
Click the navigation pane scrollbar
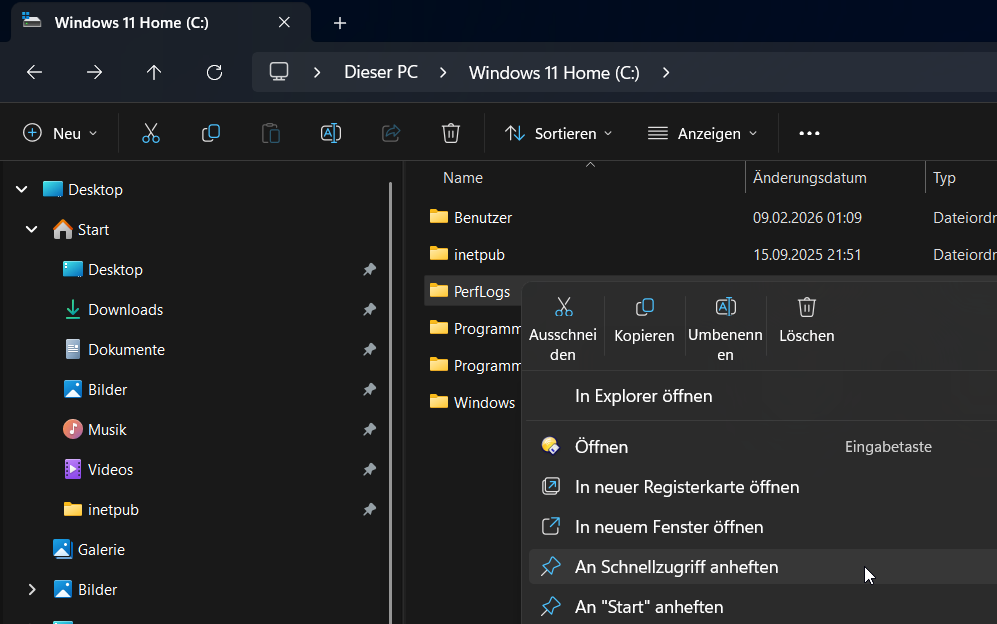click(390, 403)
